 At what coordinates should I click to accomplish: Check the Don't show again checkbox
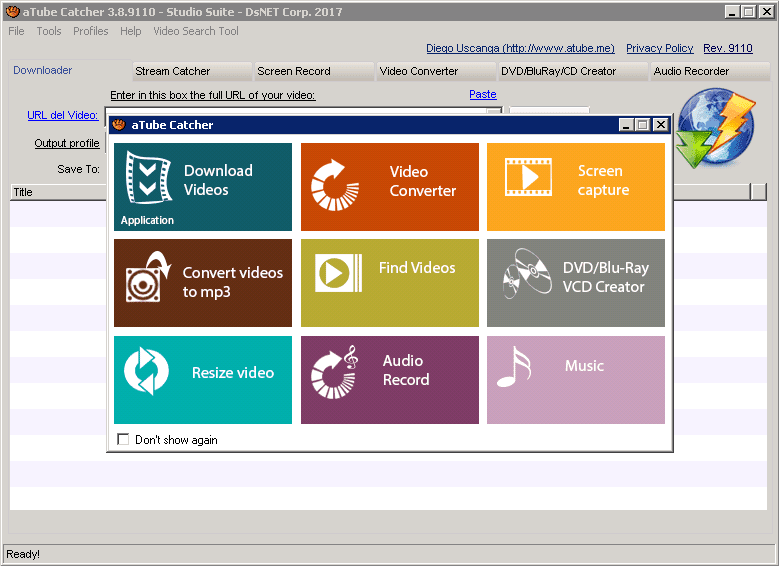(x=123, y=439)
